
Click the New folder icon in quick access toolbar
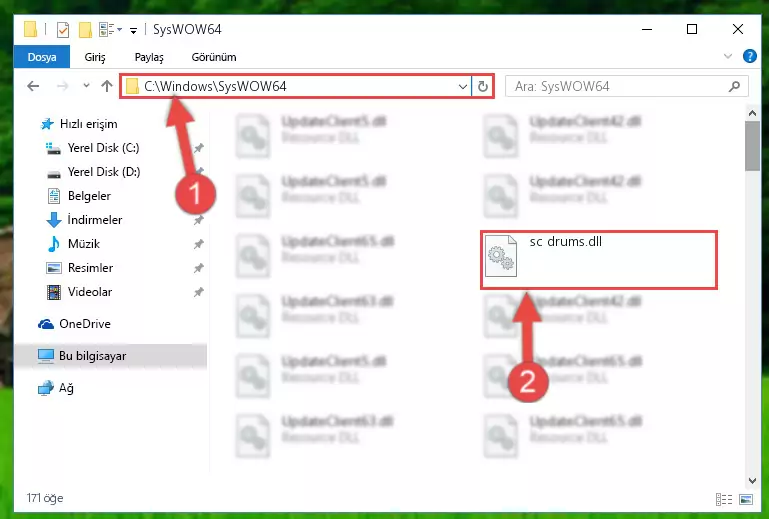(85, 30)
